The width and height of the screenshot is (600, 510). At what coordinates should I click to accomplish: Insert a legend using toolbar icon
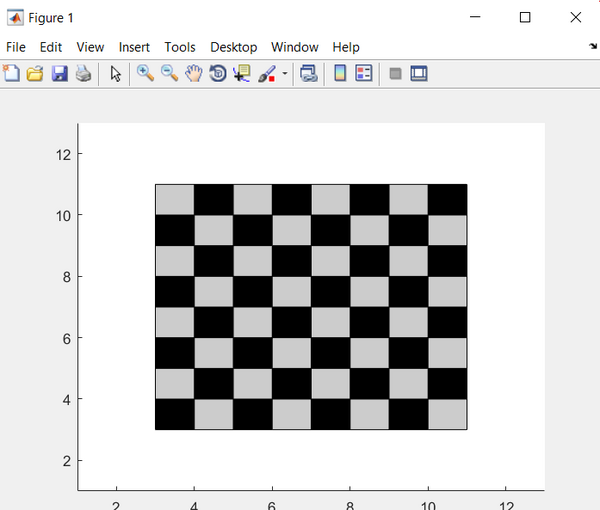click(364, 73)
